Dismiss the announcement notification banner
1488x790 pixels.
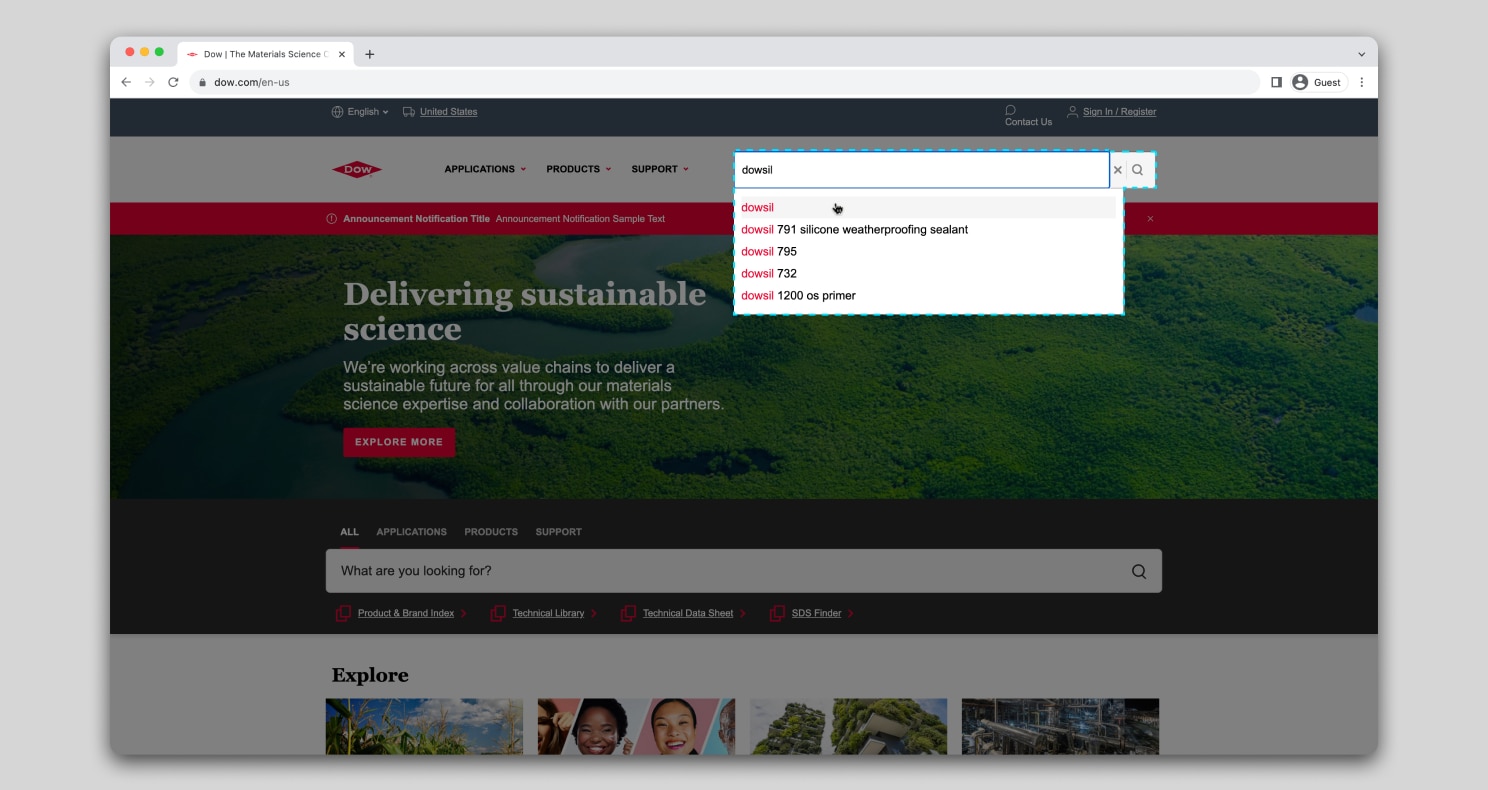click(1150, 218)
